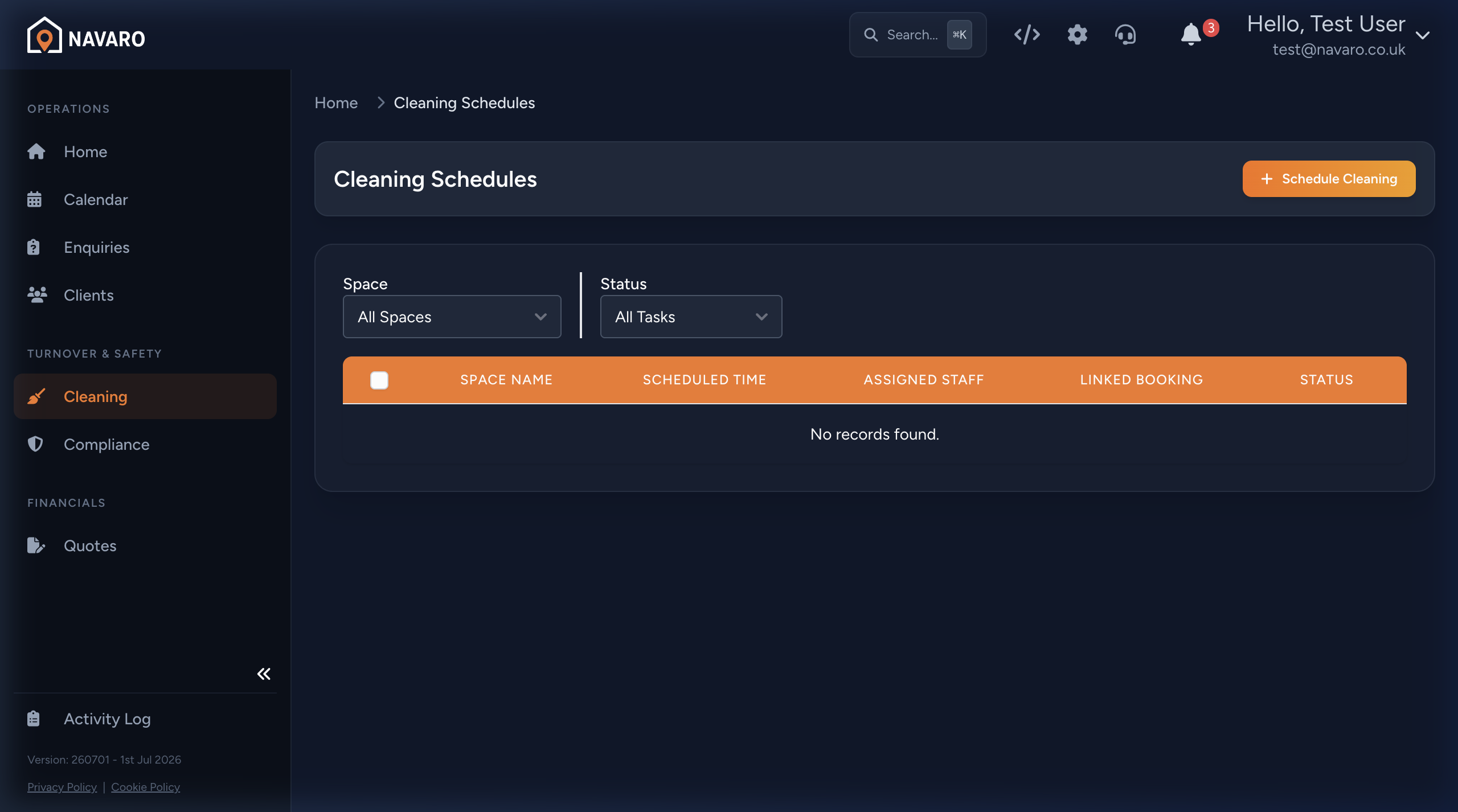This screenshot has width=1458, height=812.
Task: Collapse the sidebar with double-chevron
Action: click(264, 674)
